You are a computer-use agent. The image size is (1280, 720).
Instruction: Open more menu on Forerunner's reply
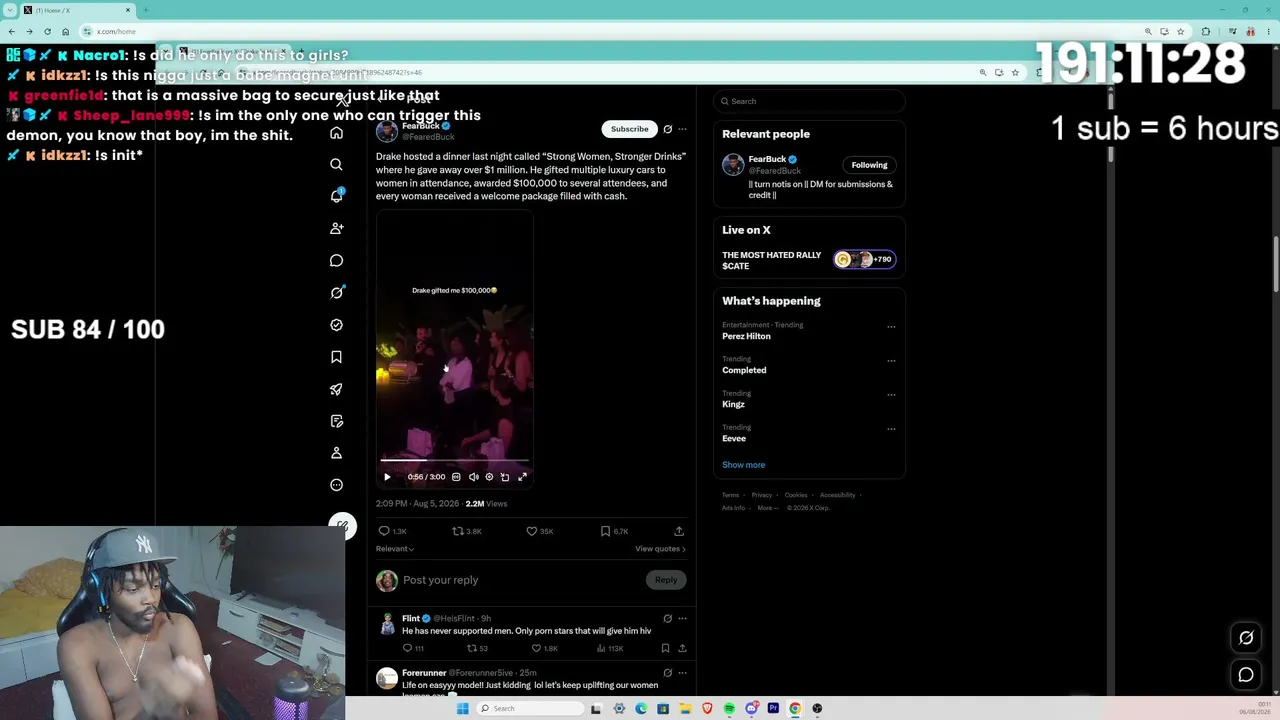(x=682, y=673)
